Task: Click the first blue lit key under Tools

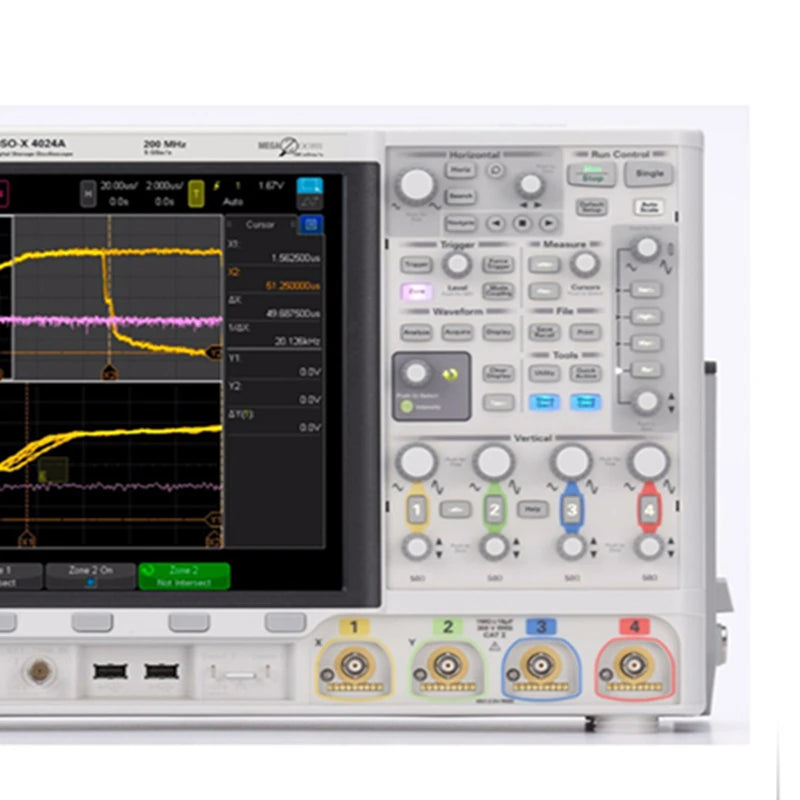Action: pos(544,403)
